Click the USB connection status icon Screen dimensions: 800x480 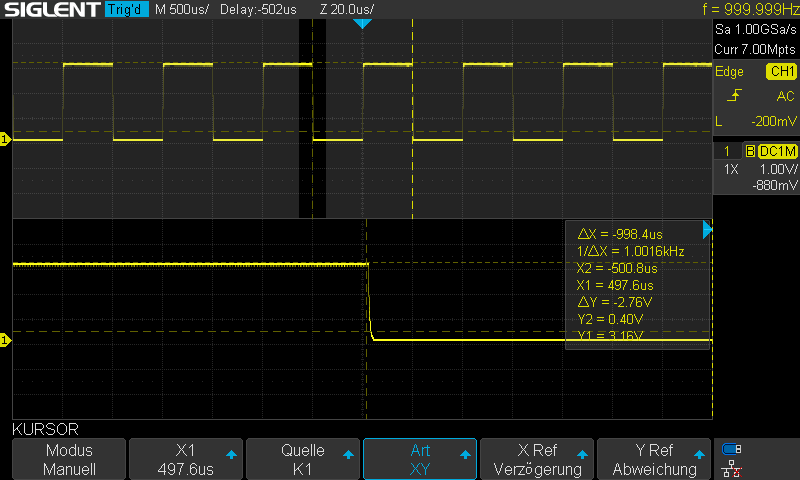pyautogui.click(x=732, y=449)
